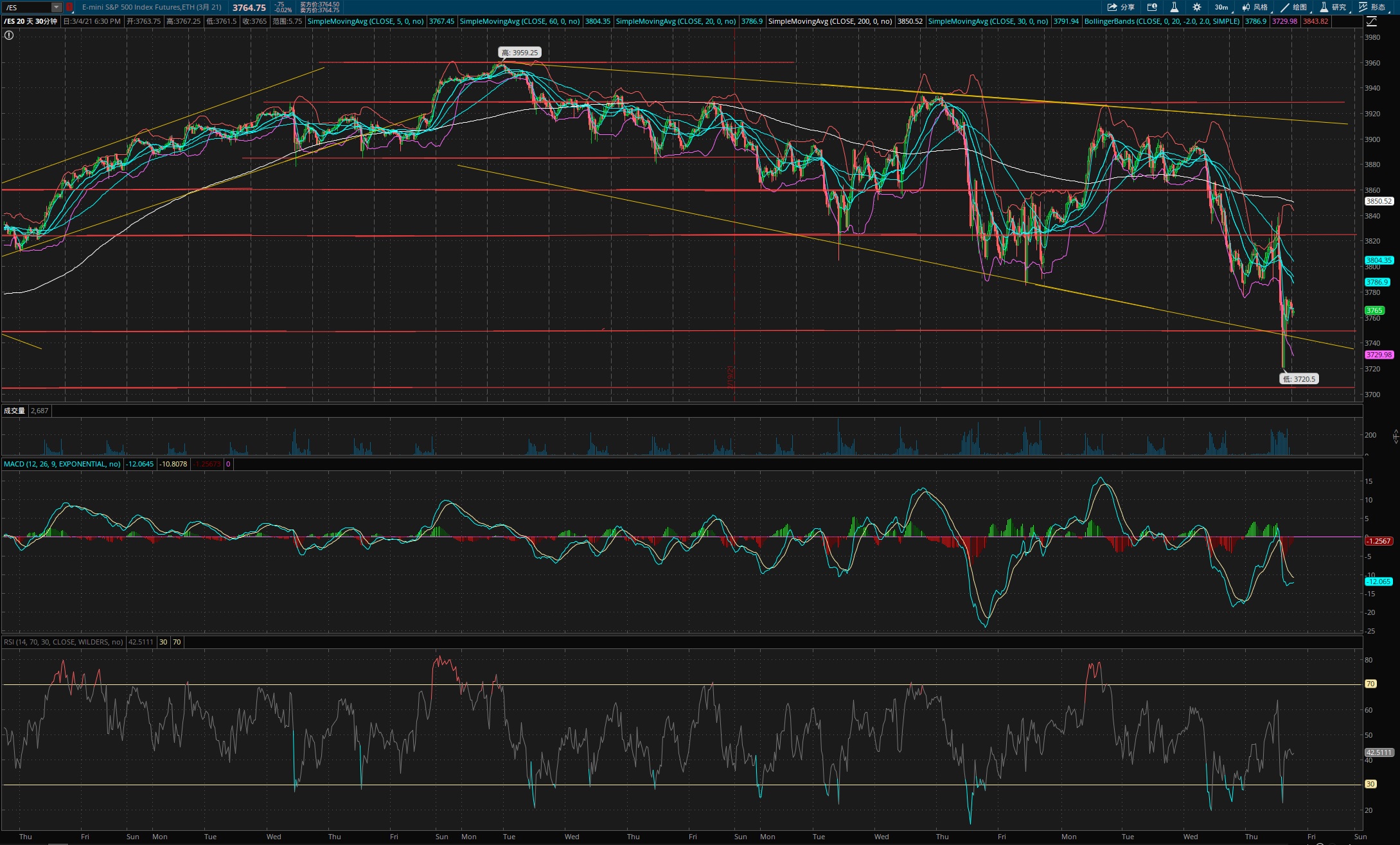Screen dimensions: 1400x845
Task: Click the E-mini S&P 500 Index Futures description
Action: coord(152,7)
